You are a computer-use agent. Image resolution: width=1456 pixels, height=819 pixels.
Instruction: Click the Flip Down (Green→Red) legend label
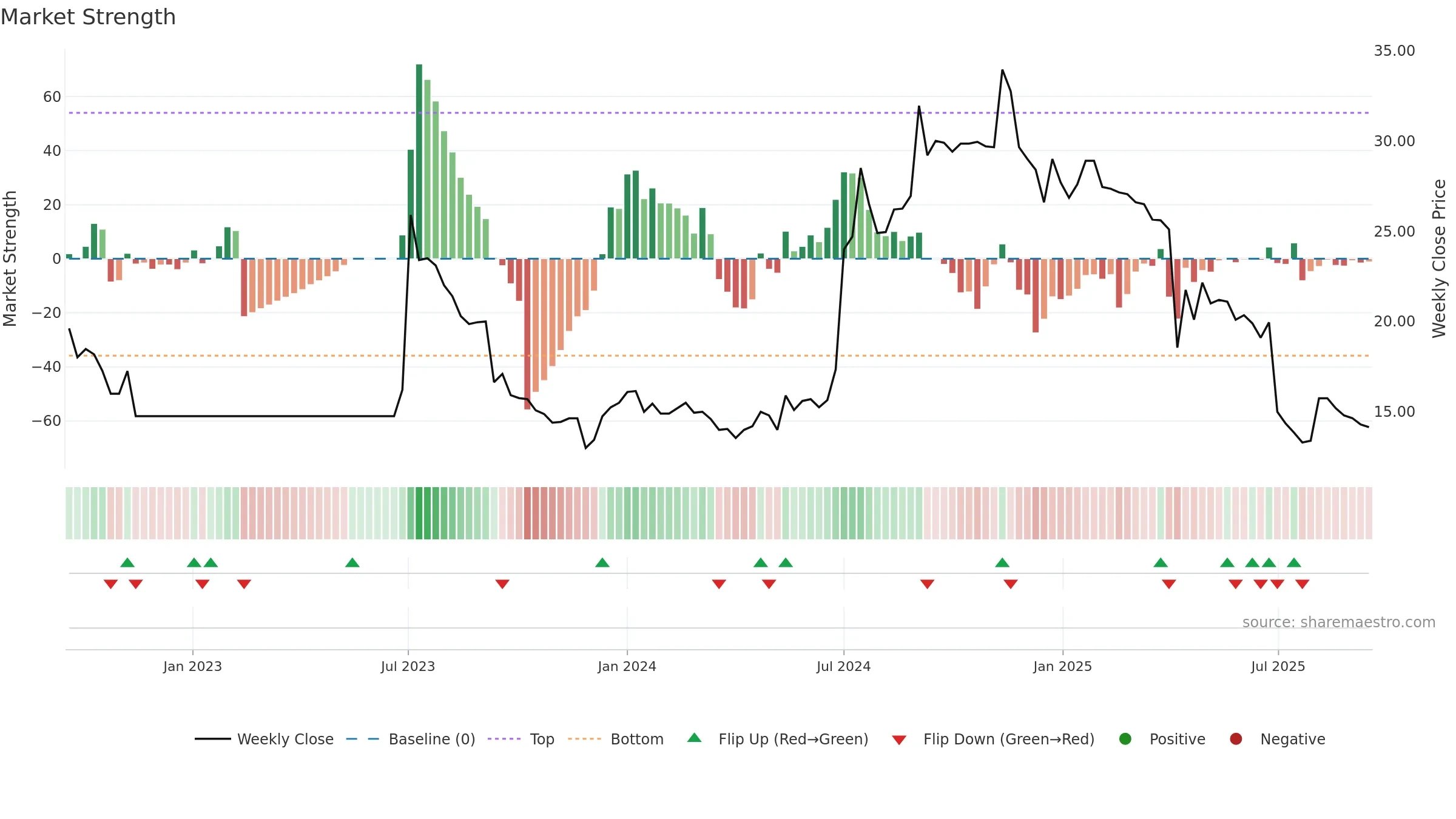(x=1009, y=739)
